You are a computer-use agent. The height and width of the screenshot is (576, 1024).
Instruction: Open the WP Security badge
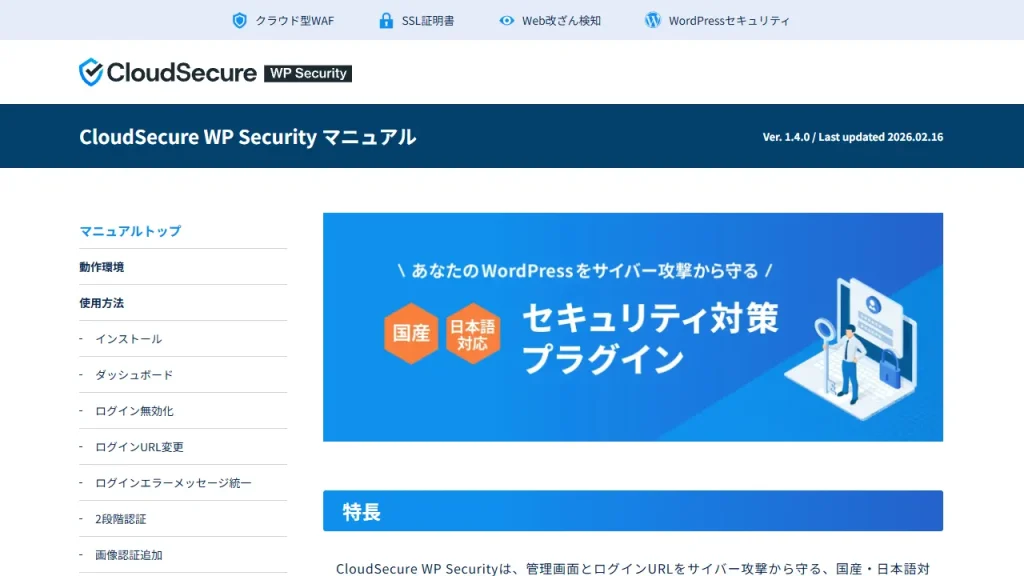[x=308, y=73]
